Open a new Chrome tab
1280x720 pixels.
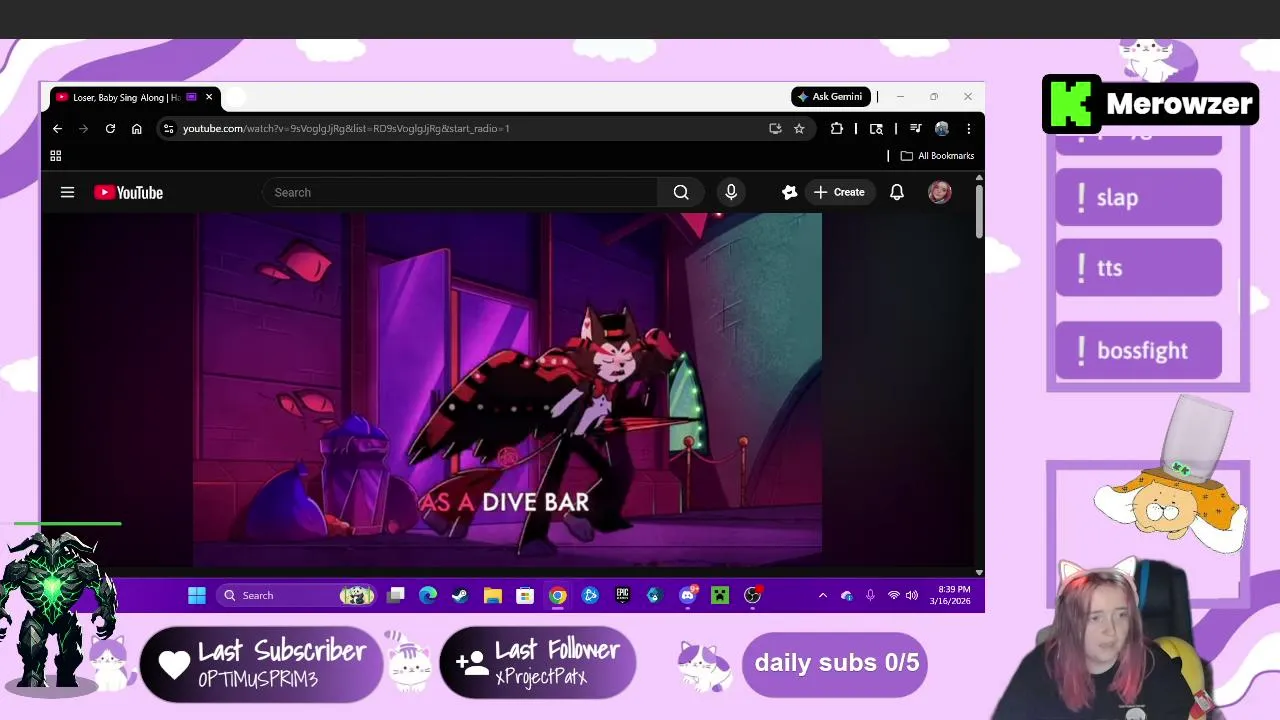pyautogui.click(x=236, y=97)
